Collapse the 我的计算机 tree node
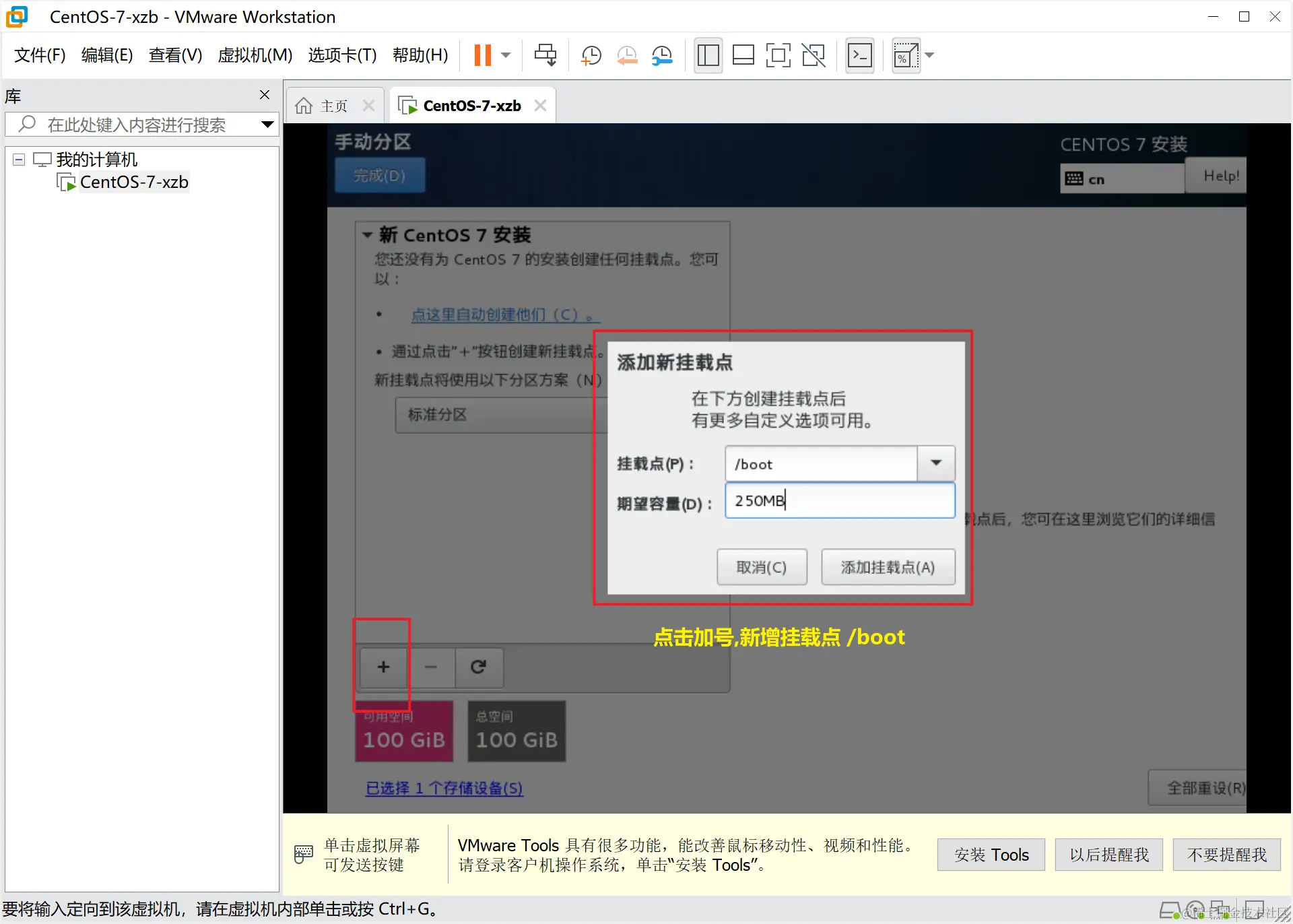1293x924 pixels. click(19, 160)
